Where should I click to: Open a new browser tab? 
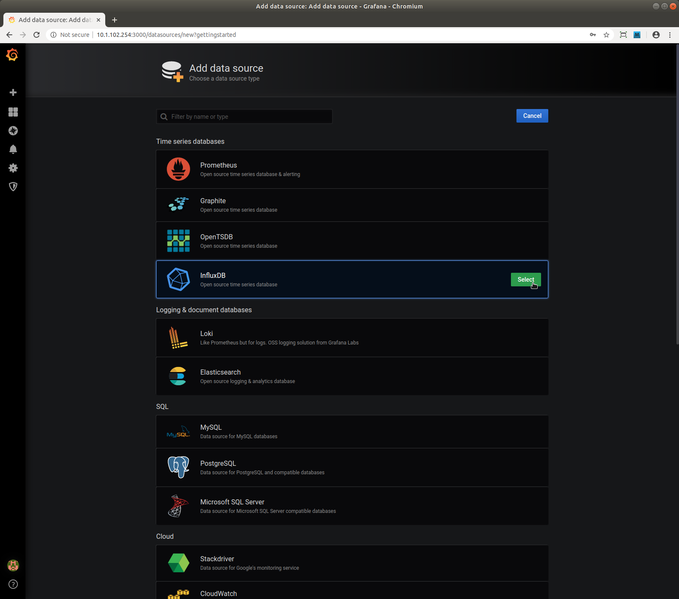[114, 20]
